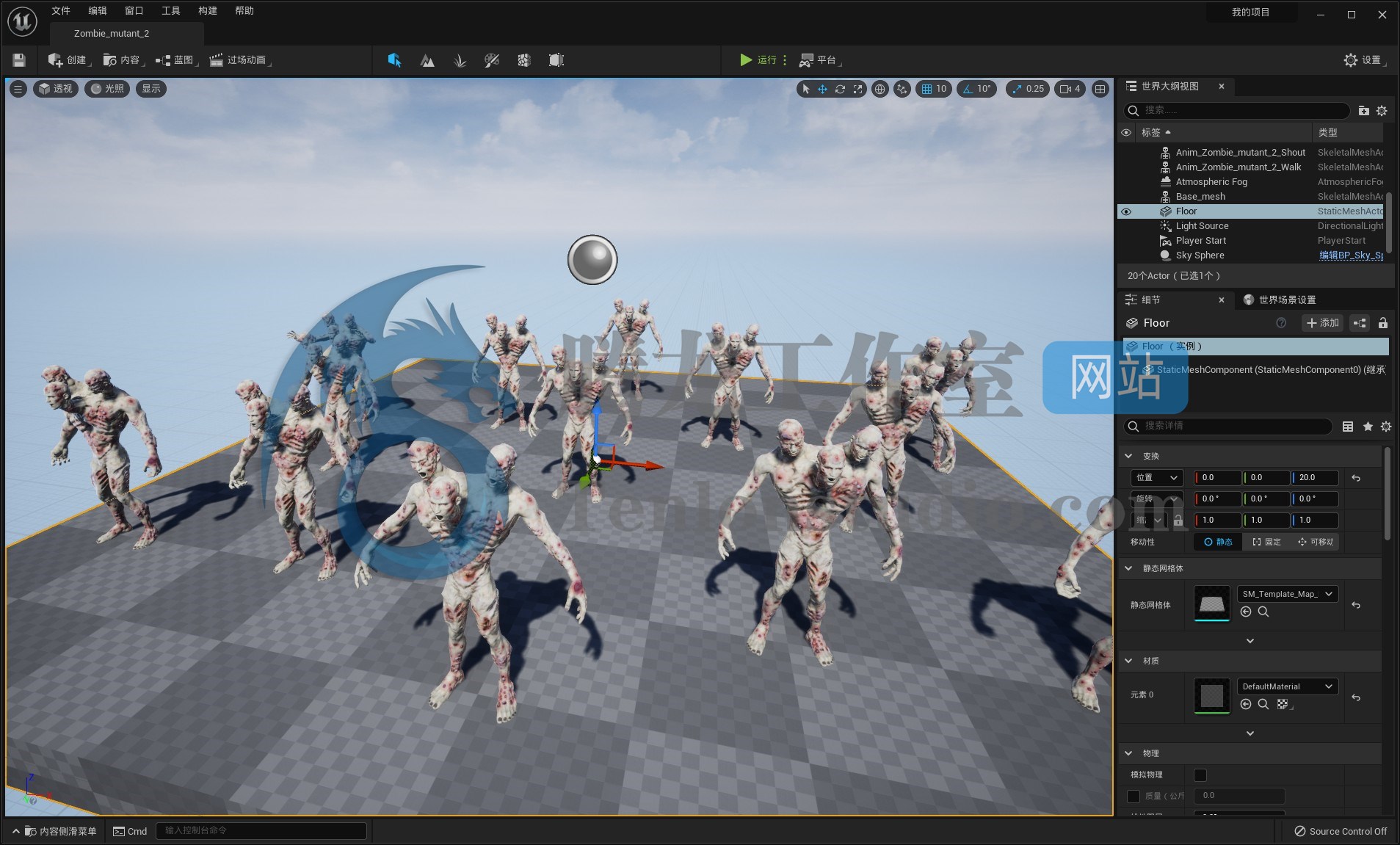Click the 运行 (Play) button

point(758,60)
